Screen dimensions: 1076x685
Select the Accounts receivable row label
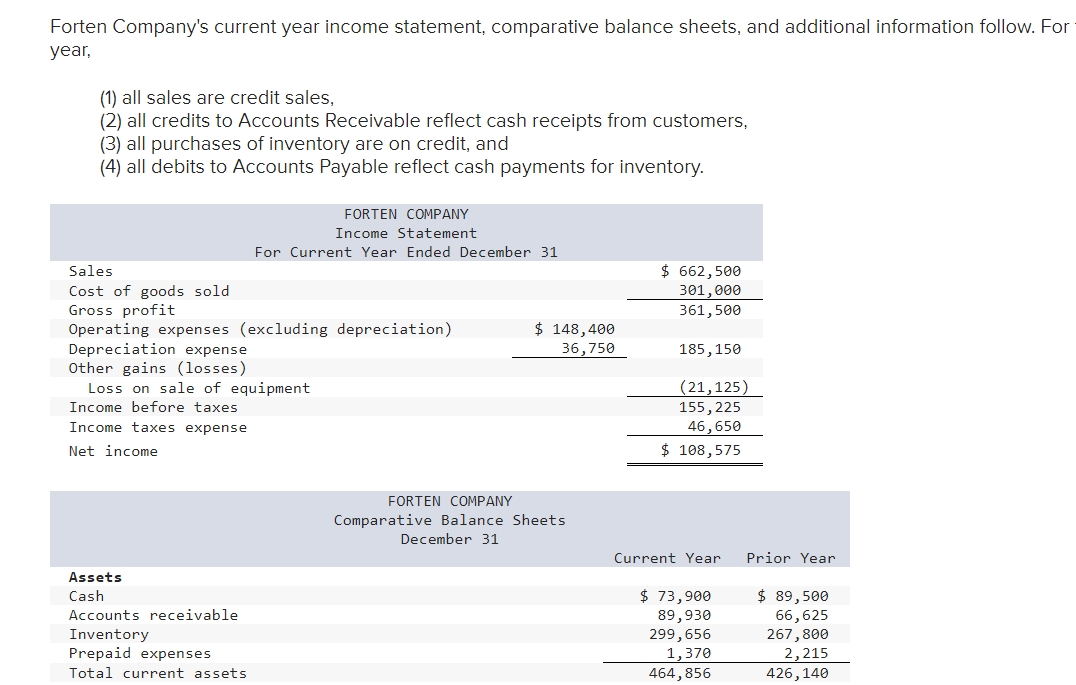point(154,616)
